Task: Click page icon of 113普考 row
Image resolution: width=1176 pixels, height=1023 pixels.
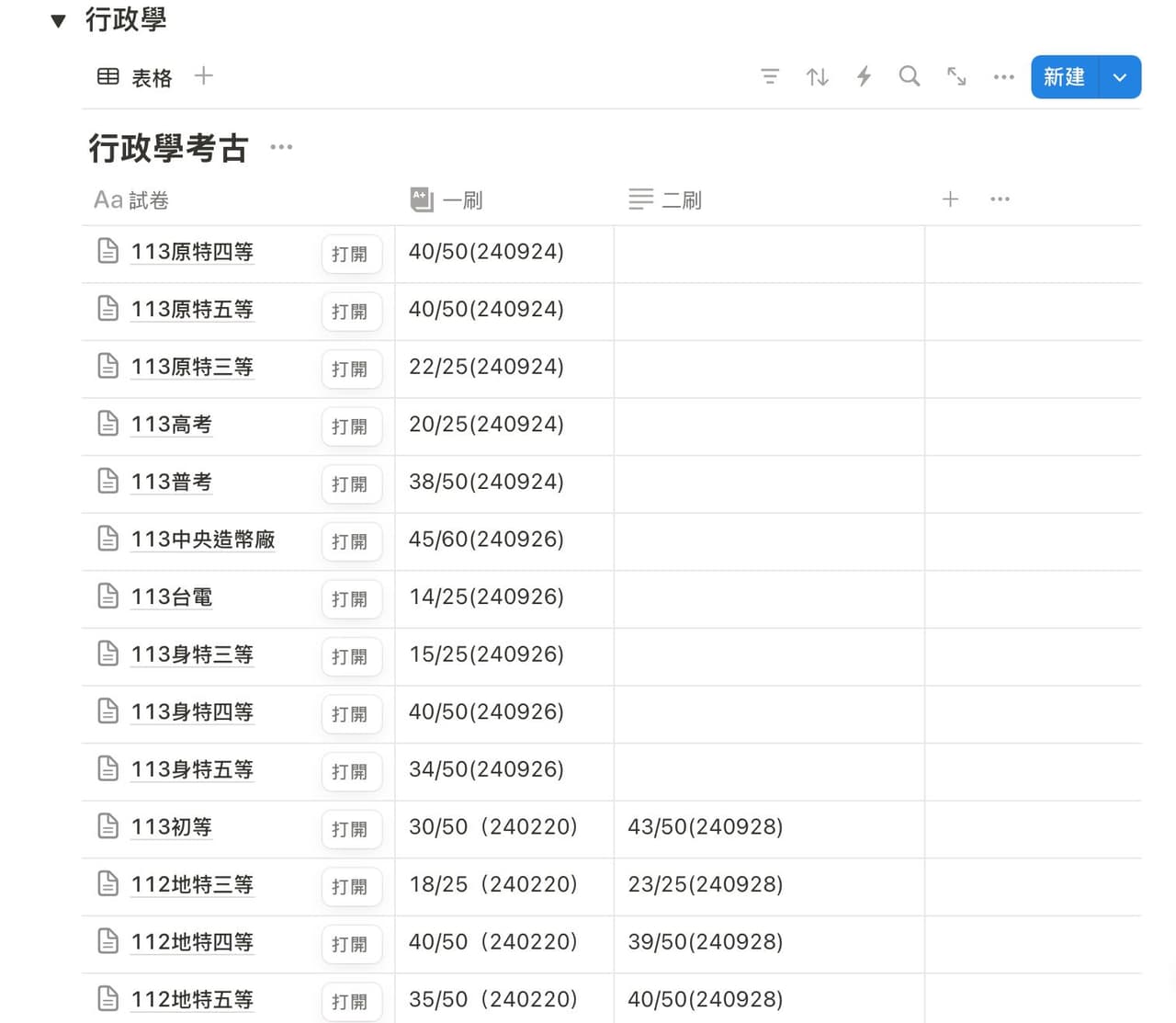Action: click(x=107, y=480)
